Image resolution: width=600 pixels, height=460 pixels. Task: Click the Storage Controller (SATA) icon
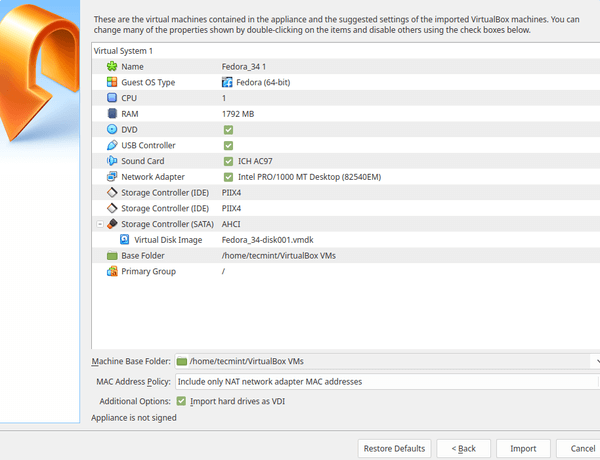click(x=112, y=223)
